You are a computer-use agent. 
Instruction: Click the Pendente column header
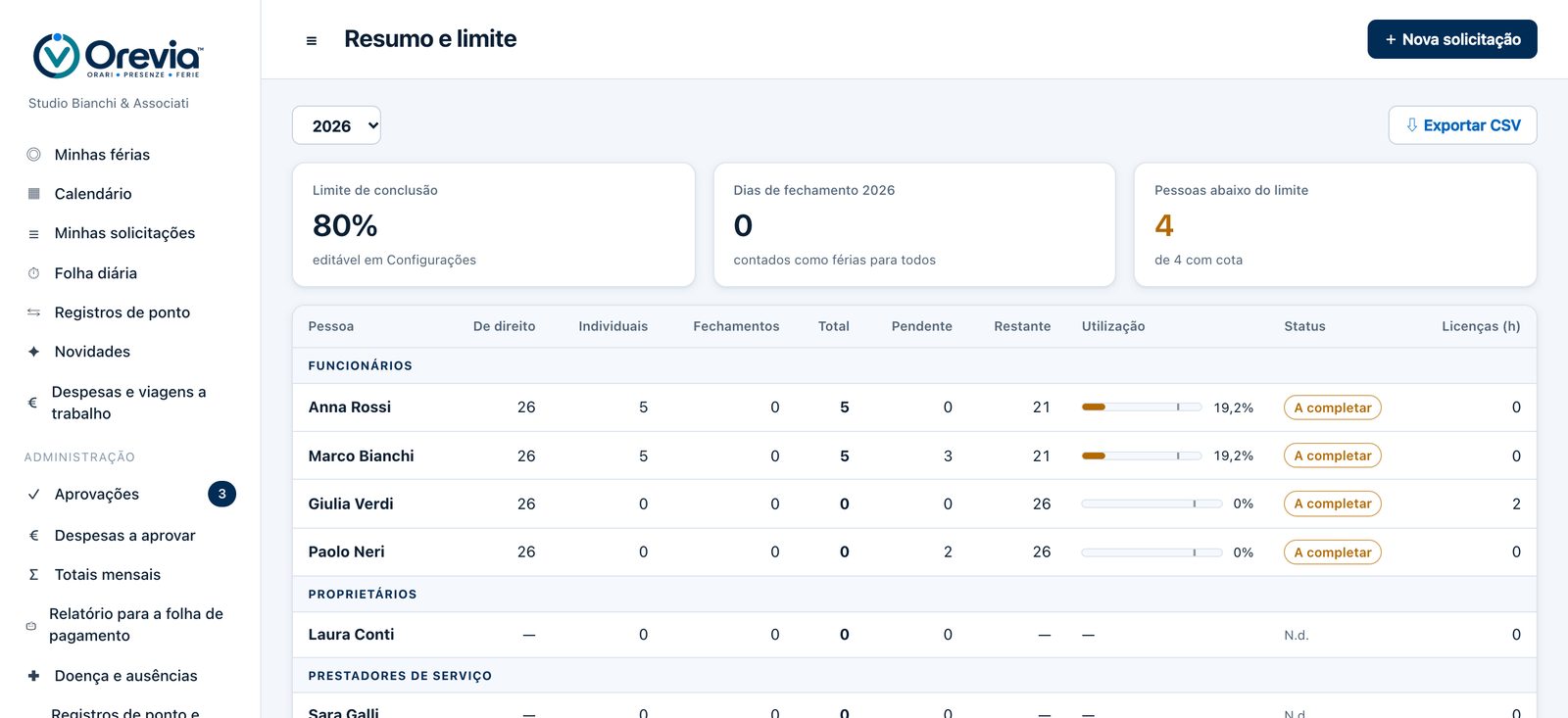coord(922,326)
